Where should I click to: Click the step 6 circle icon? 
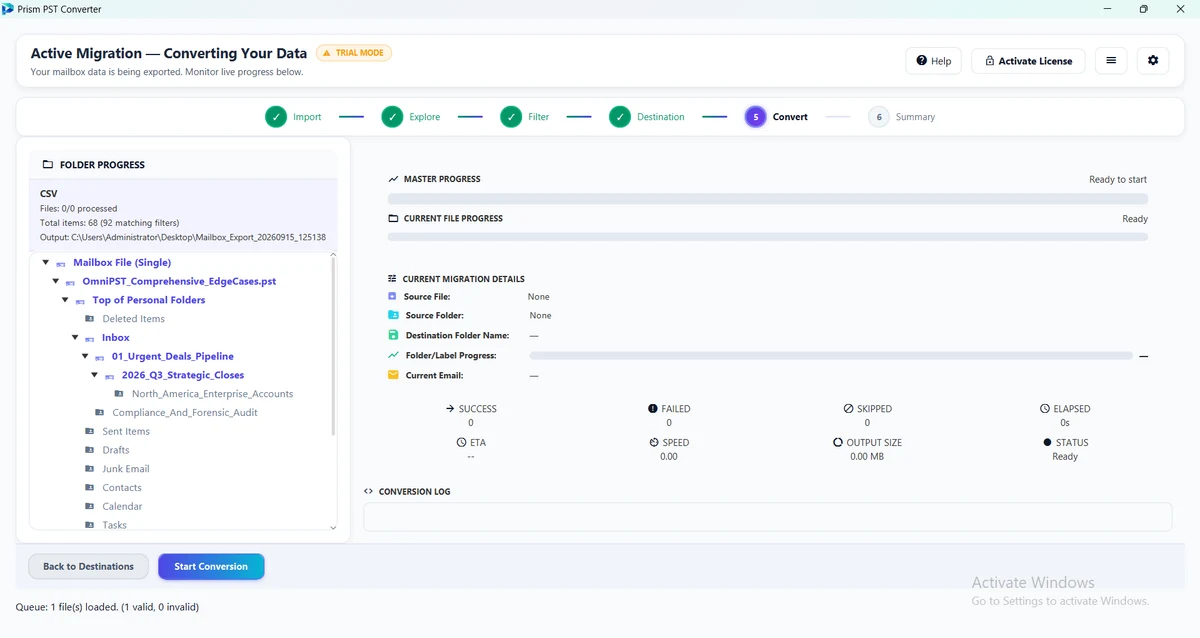pyautogui.click(x=879, y=117)
